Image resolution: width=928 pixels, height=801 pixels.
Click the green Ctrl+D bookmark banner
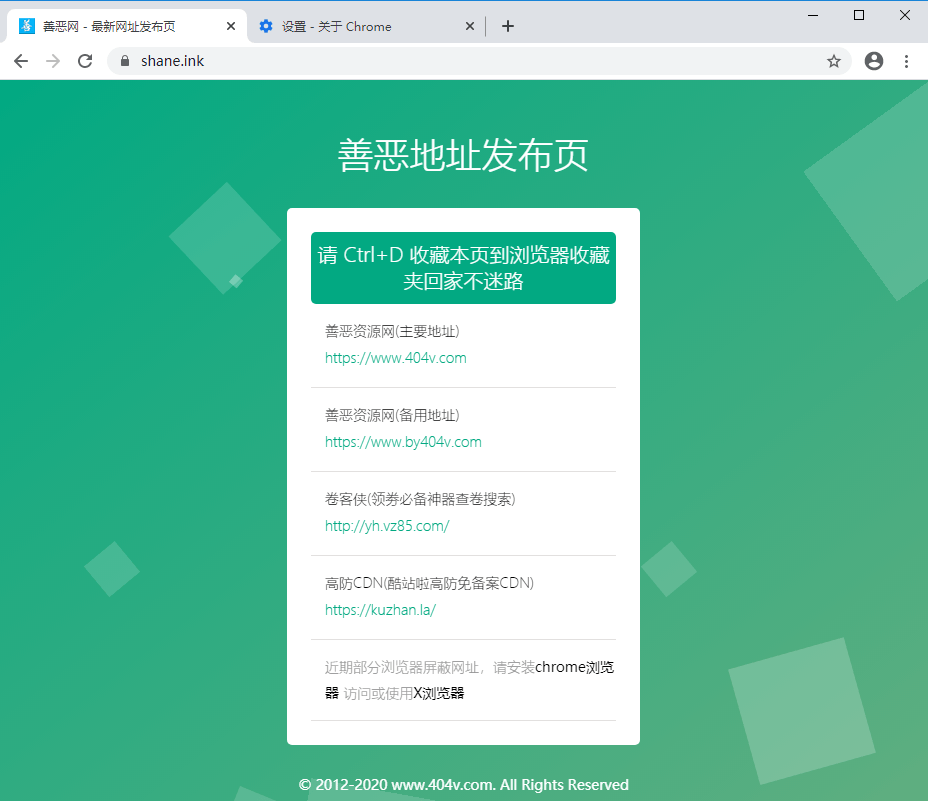click(463, 268)
